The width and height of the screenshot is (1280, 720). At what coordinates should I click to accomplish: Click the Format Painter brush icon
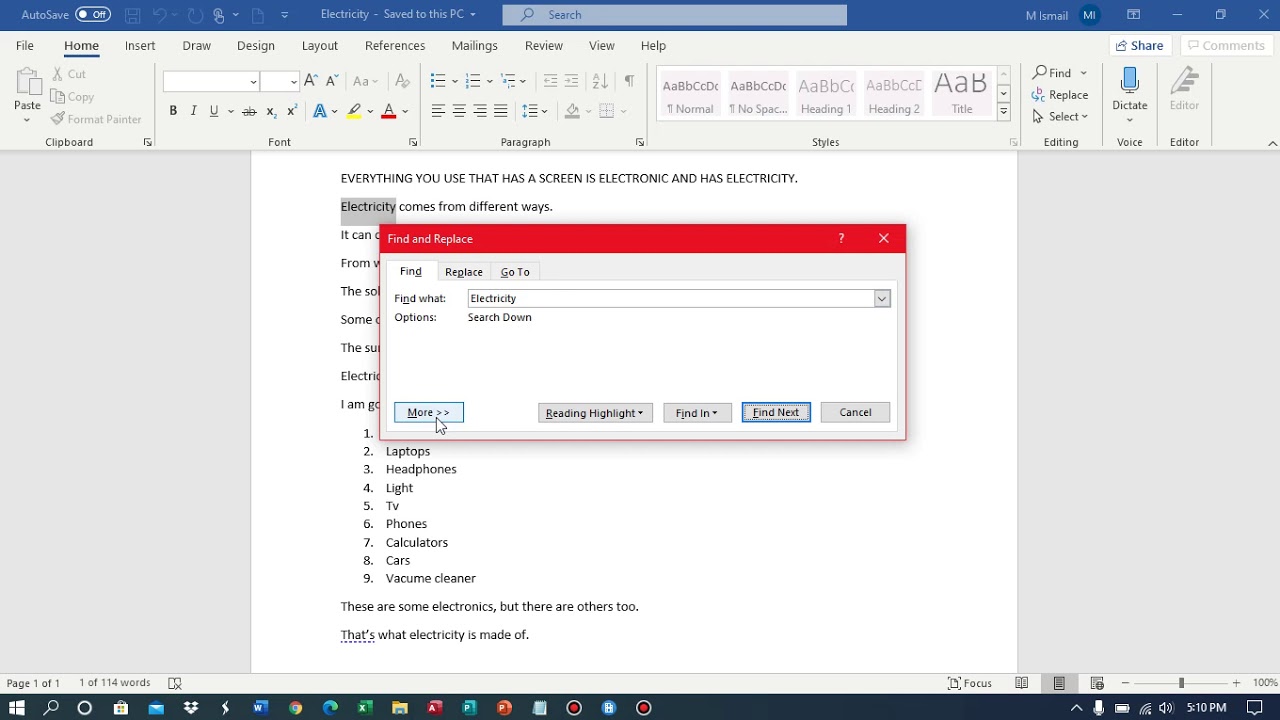[57, 119]
